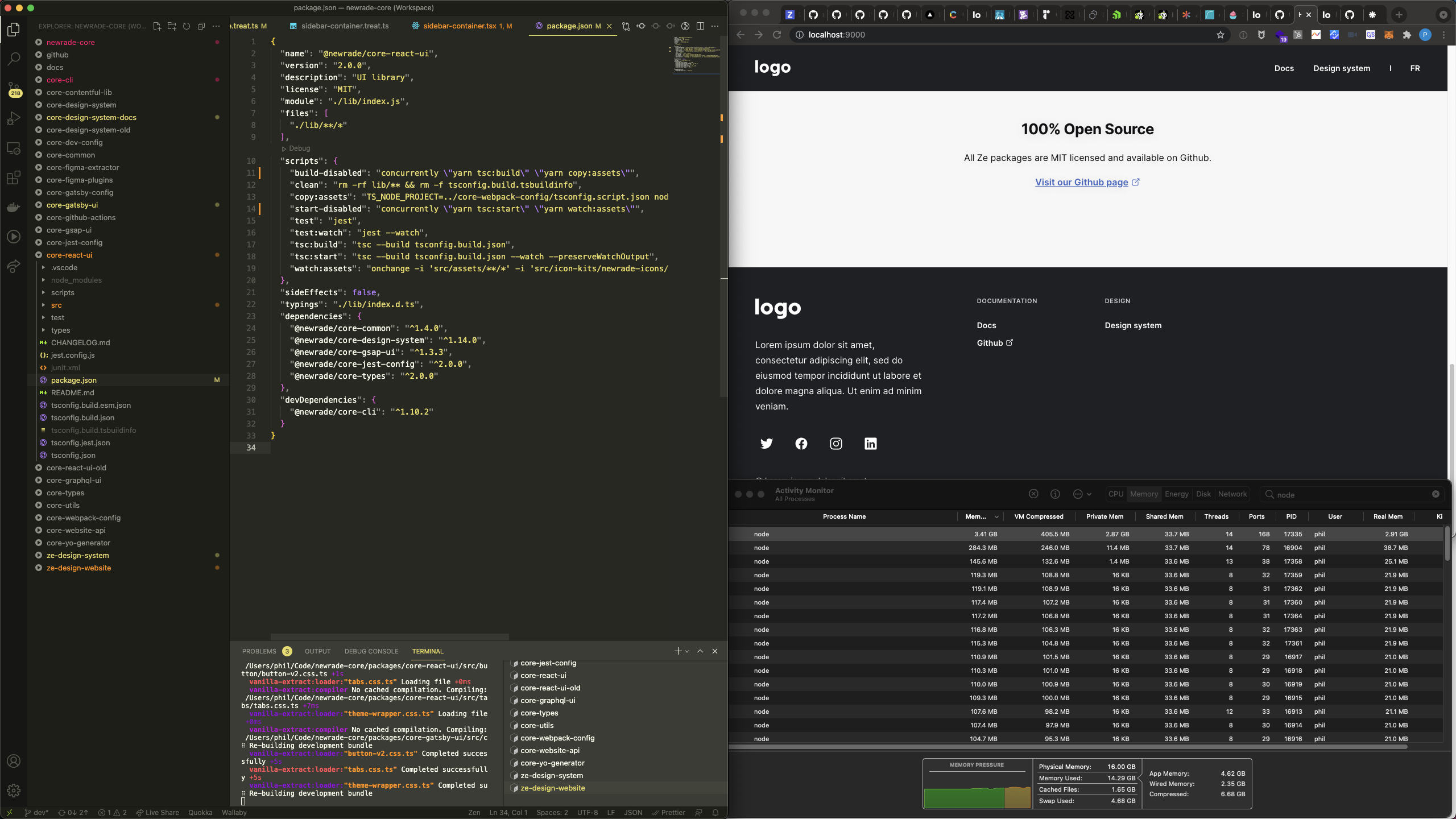Switch to the OUTPUT tab in the panel

pyautogui.click(x=317, y=651)
